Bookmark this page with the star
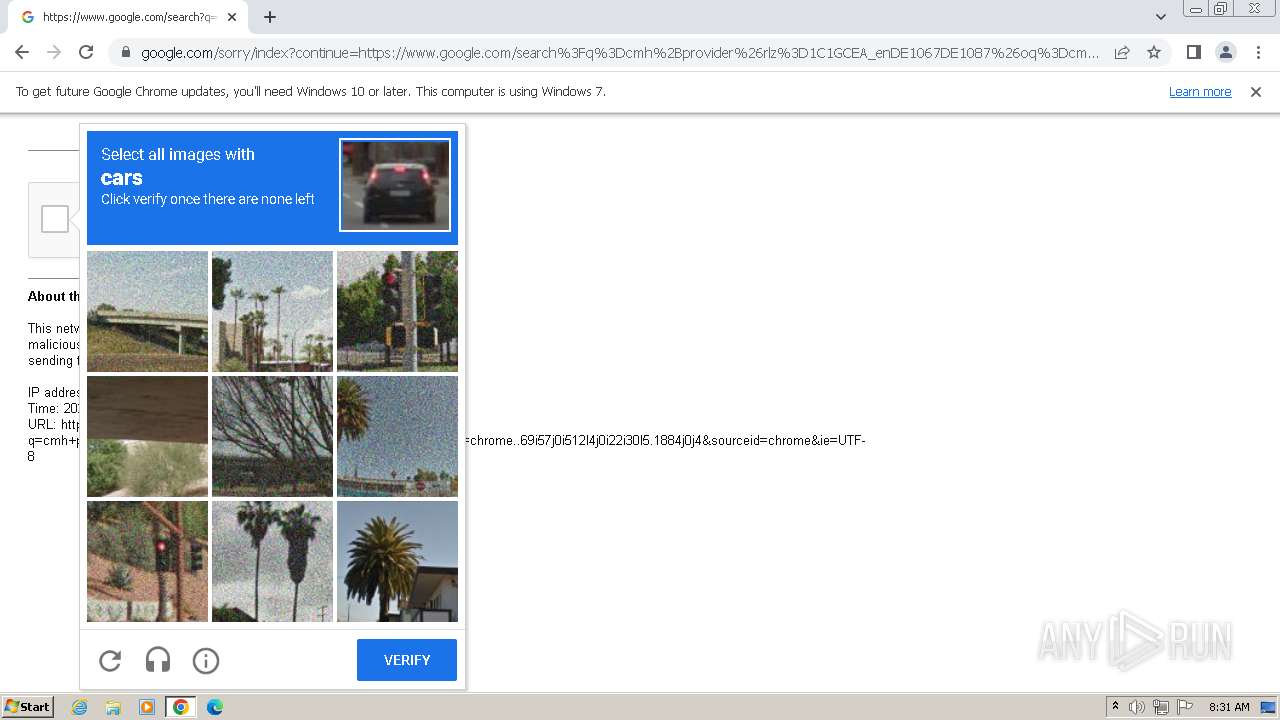Screen dimensions: 1280x720 coord(1154,52)
